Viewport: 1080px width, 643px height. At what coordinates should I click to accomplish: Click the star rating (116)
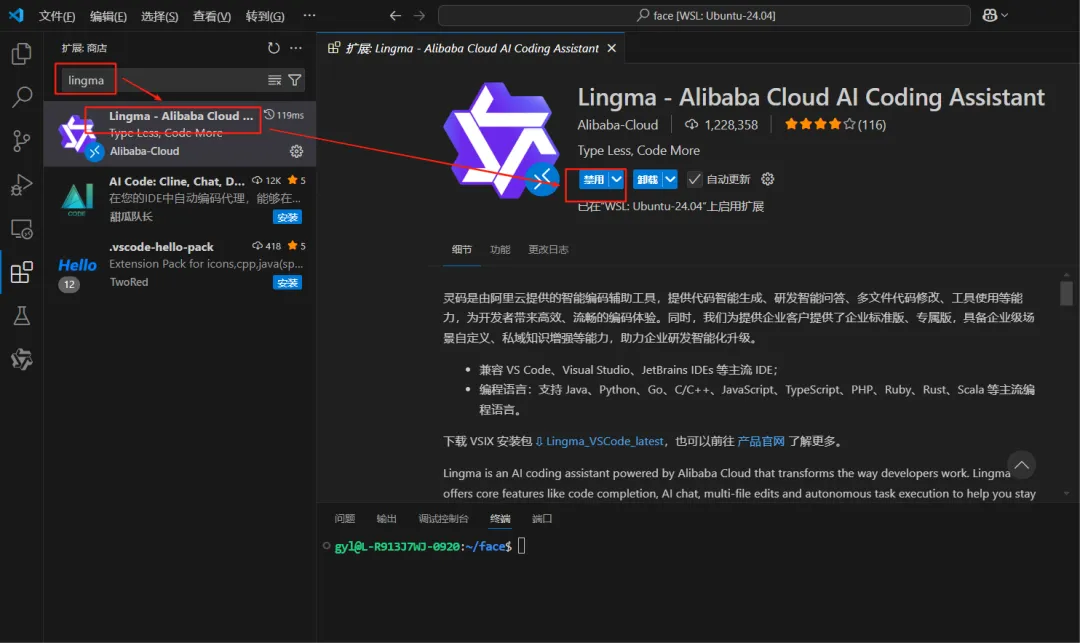point(835,125)
